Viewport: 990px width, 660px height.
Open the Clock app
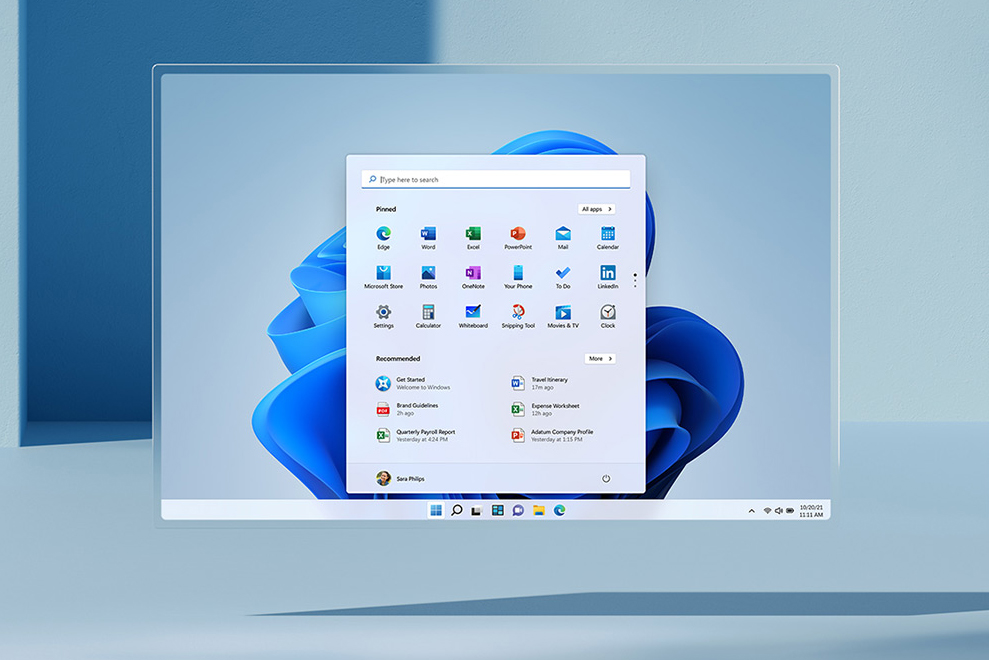[x=607, y=316]
